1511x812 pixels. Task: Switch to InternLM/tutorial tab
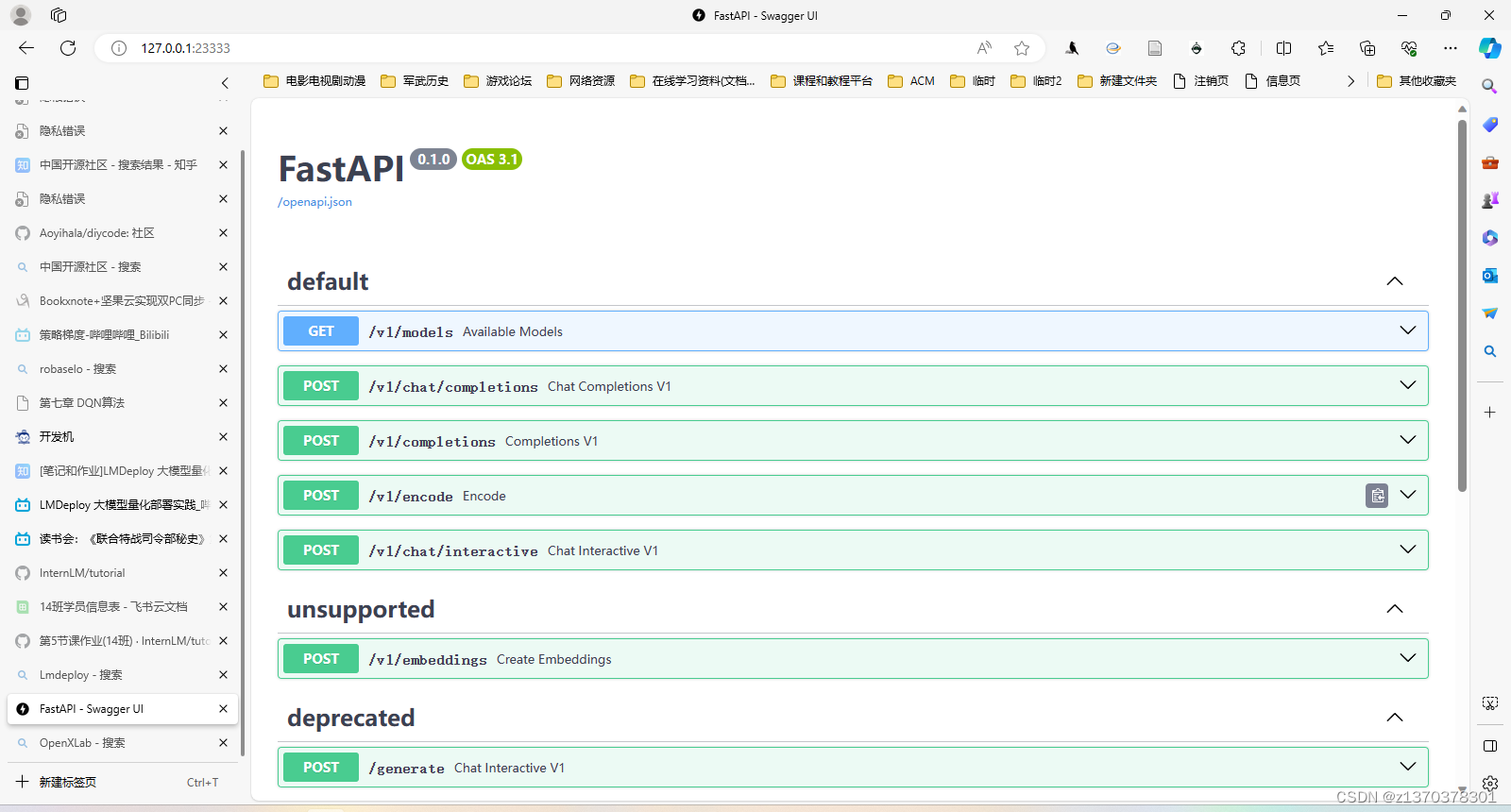123,573
